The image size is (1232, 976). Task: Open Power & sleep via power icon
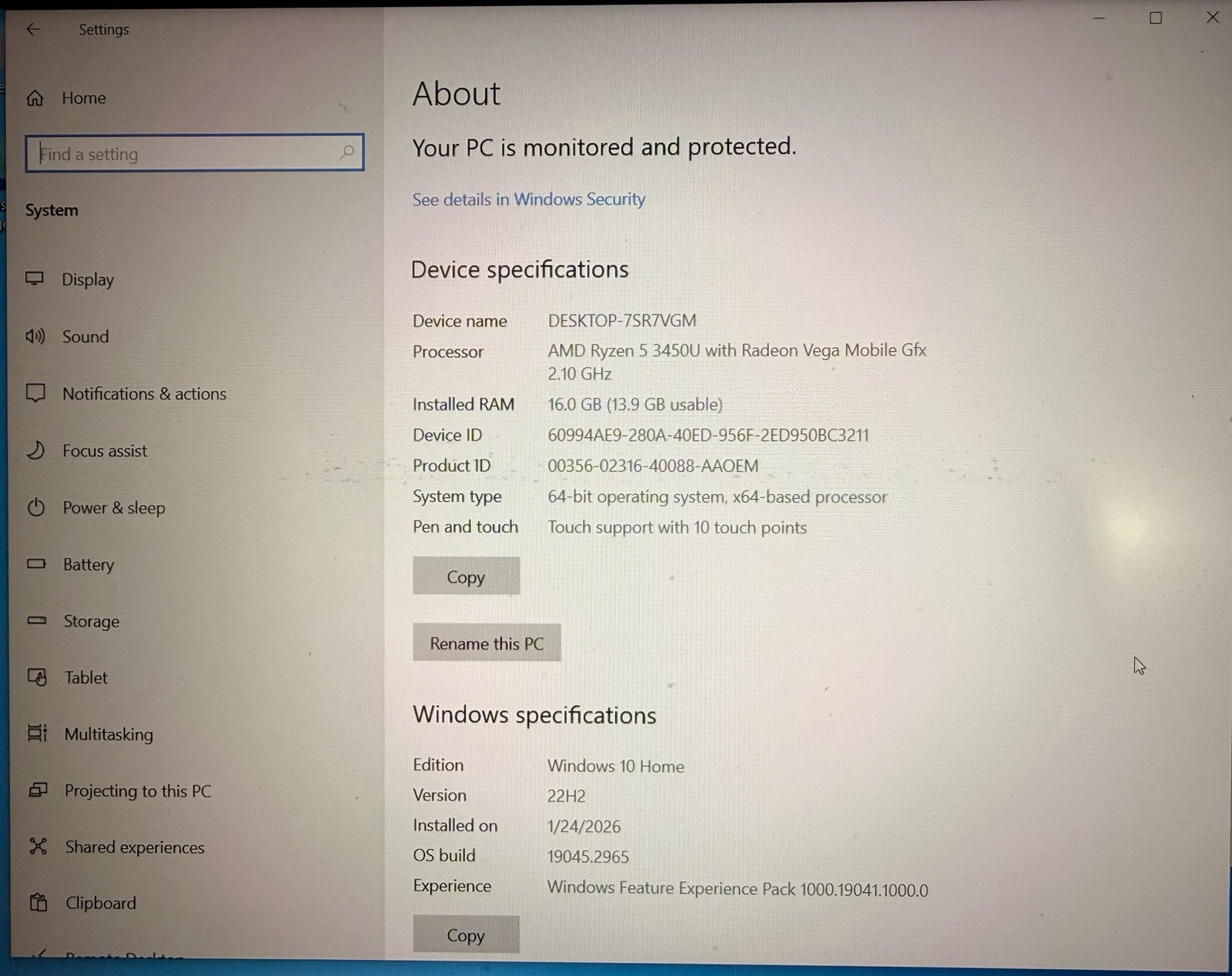[36, 507]
